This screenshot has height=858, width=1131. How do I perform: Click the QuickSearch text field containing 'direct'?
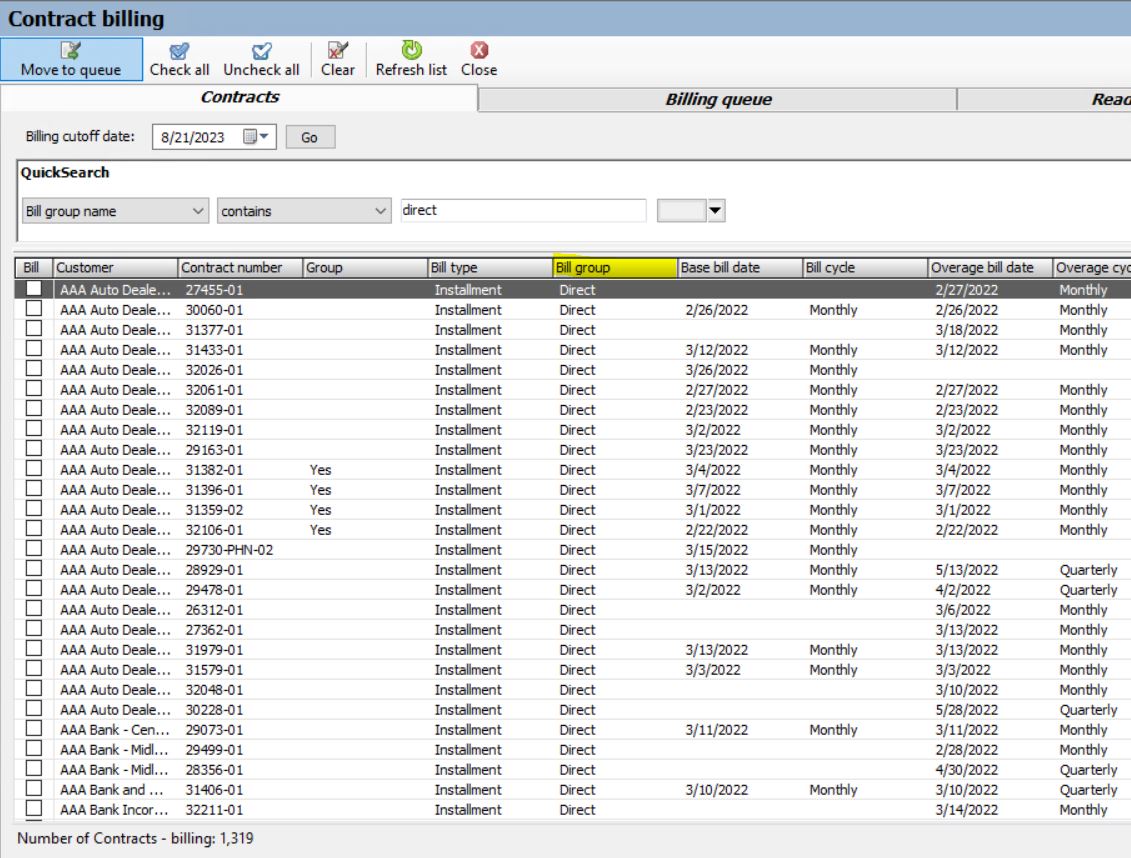(x=523, y=211)
